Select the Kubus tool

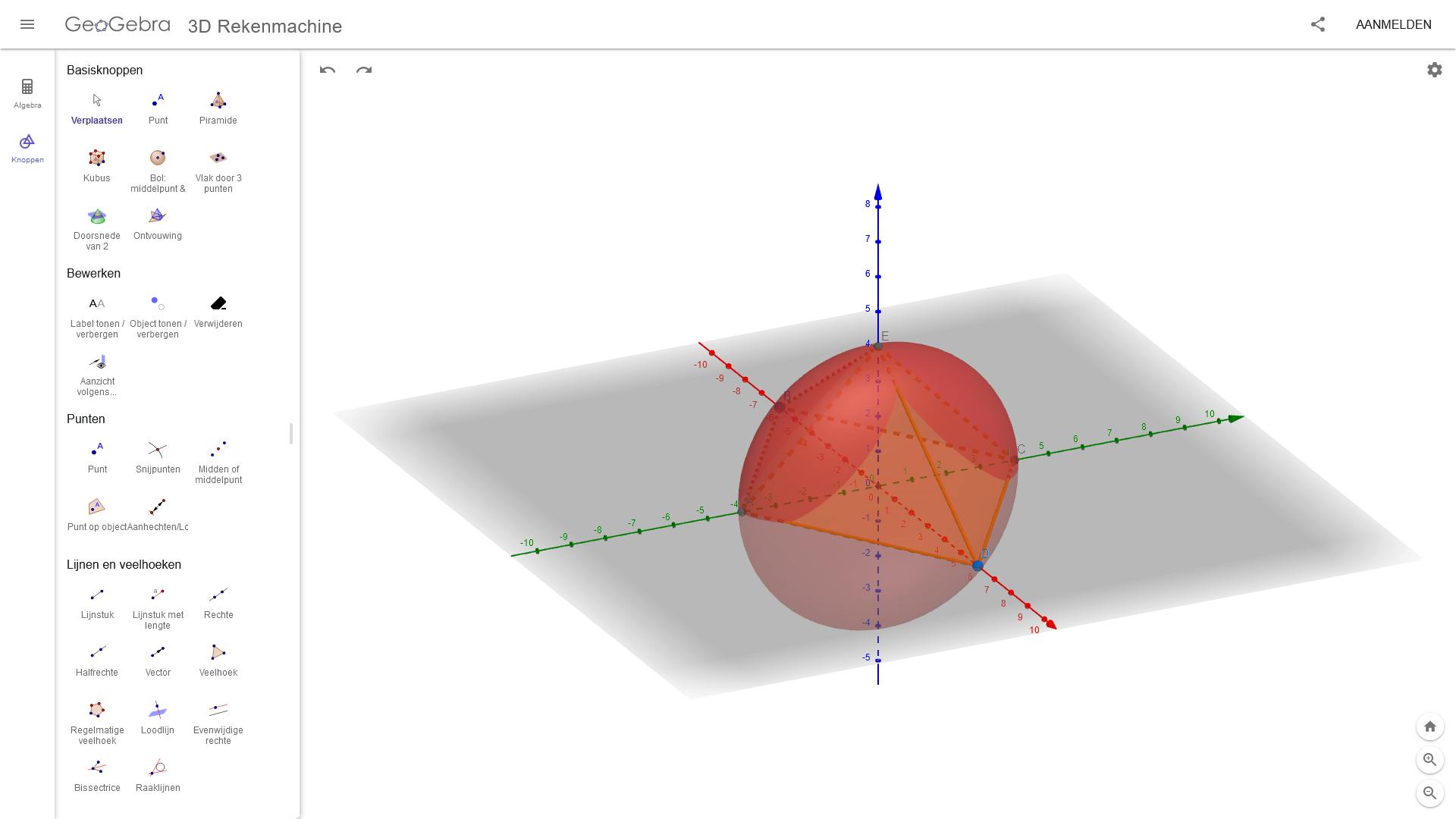pyautogui.click(x=96, y=166)
